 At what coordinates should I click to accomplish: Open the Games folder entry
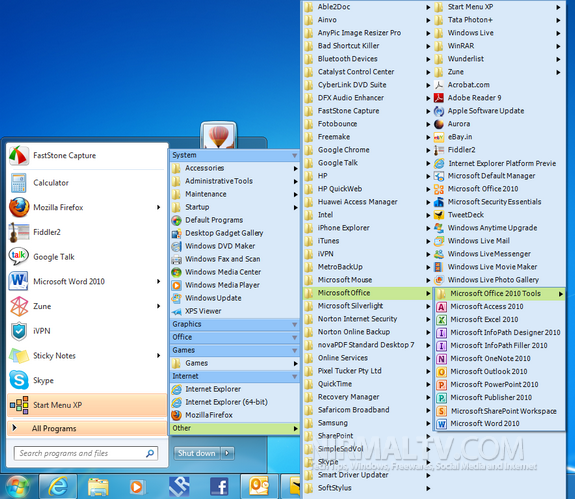point(235,363)
